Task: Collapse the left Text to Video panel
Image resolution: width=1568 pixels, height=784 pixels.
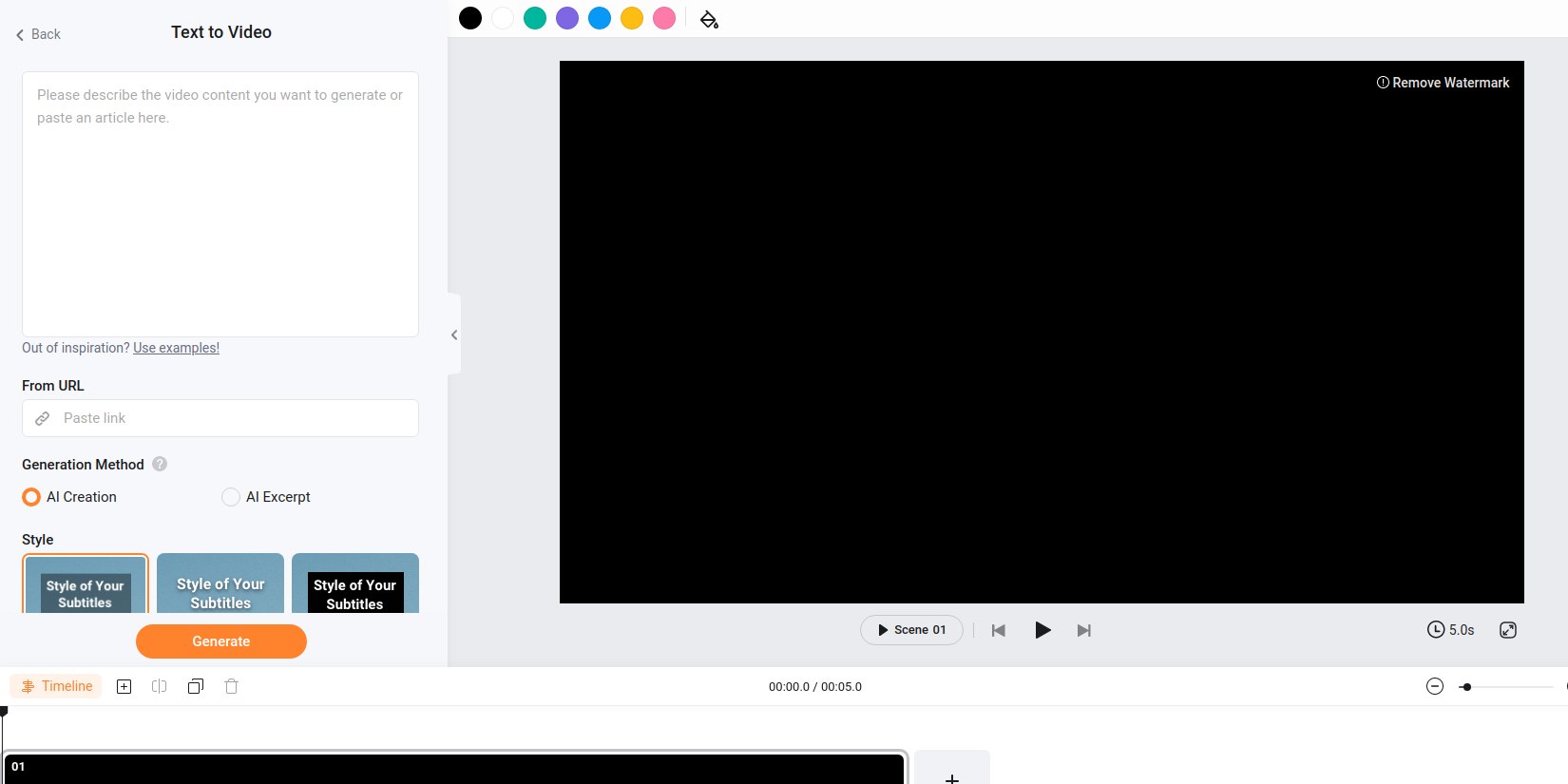Action: coord(454,335)
